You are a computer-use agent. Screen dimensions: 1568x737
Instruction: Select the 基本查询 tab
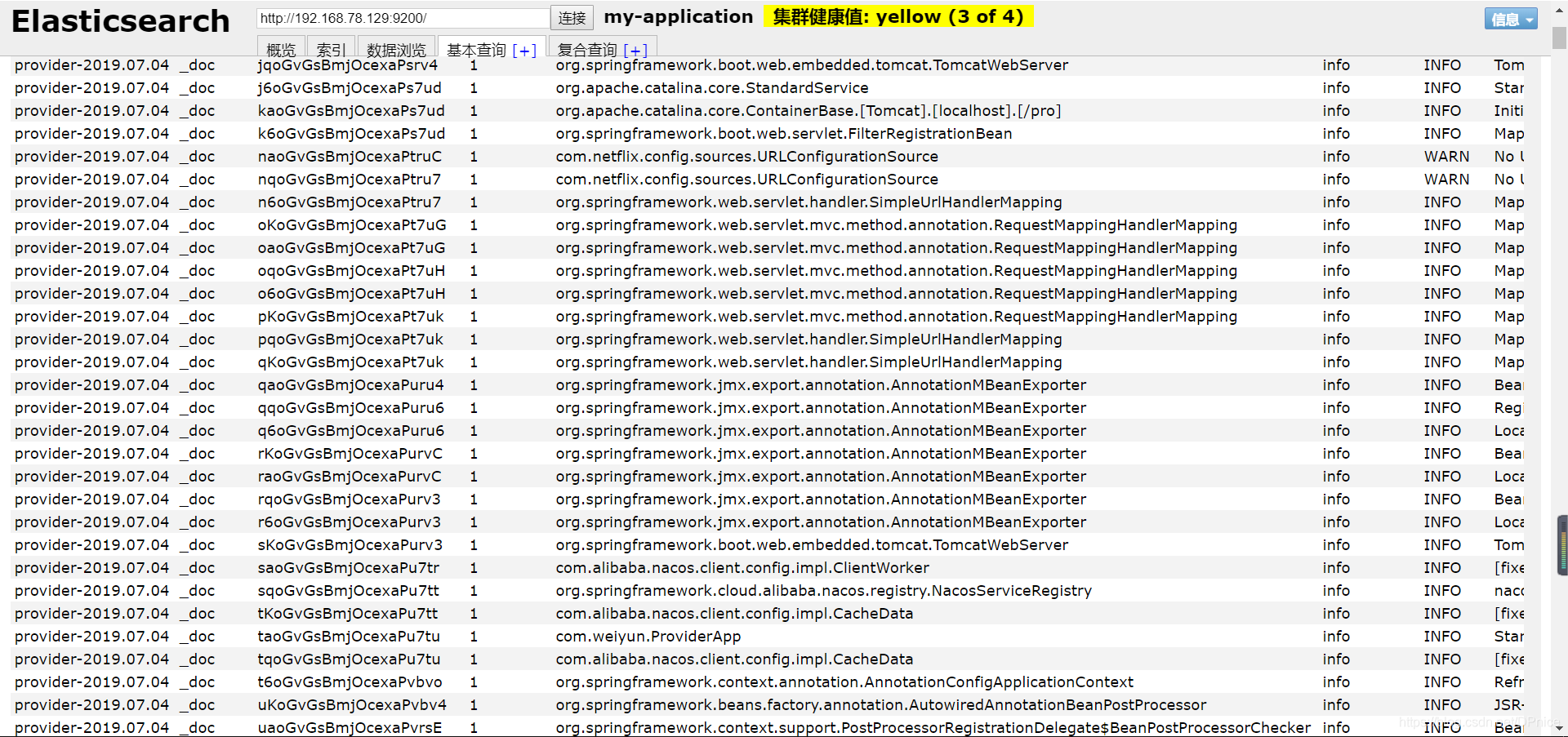[476, 50]
